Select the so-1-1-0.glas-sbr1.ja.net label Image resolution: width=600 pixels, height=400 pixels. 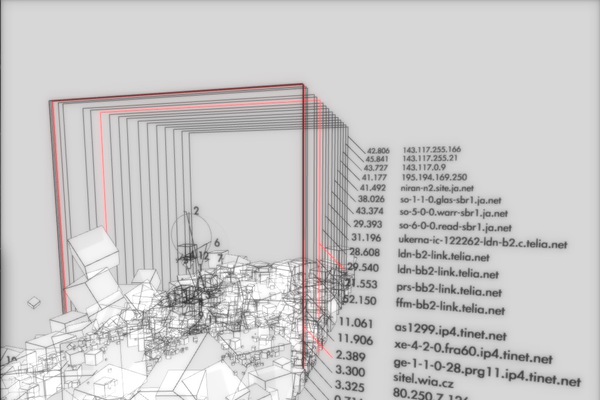pos(450,200)
